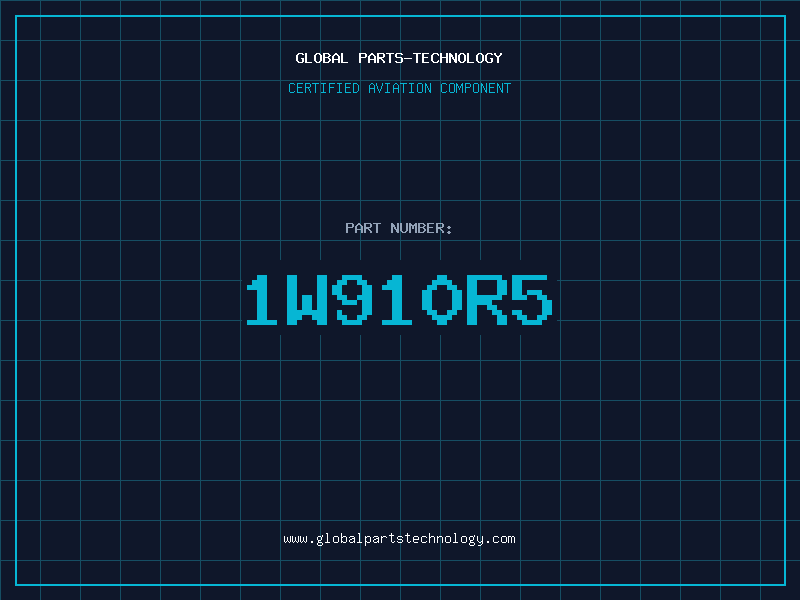The image size is (800, 600).
Task: Select the part number 1W910R5
Action: (399, 299)
